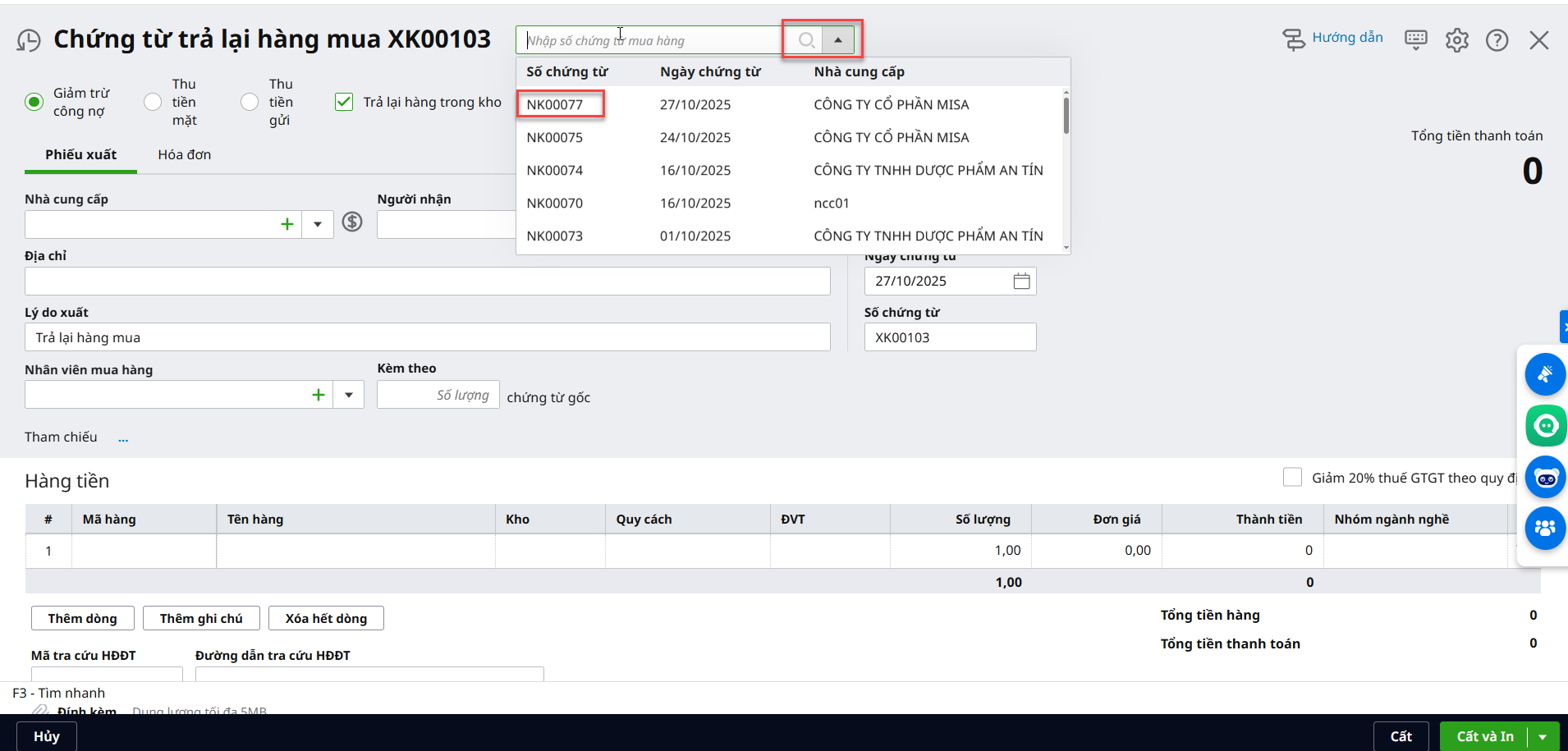
Task: Click the dollar sign icon near supplier
Action: tap(352, 222)
